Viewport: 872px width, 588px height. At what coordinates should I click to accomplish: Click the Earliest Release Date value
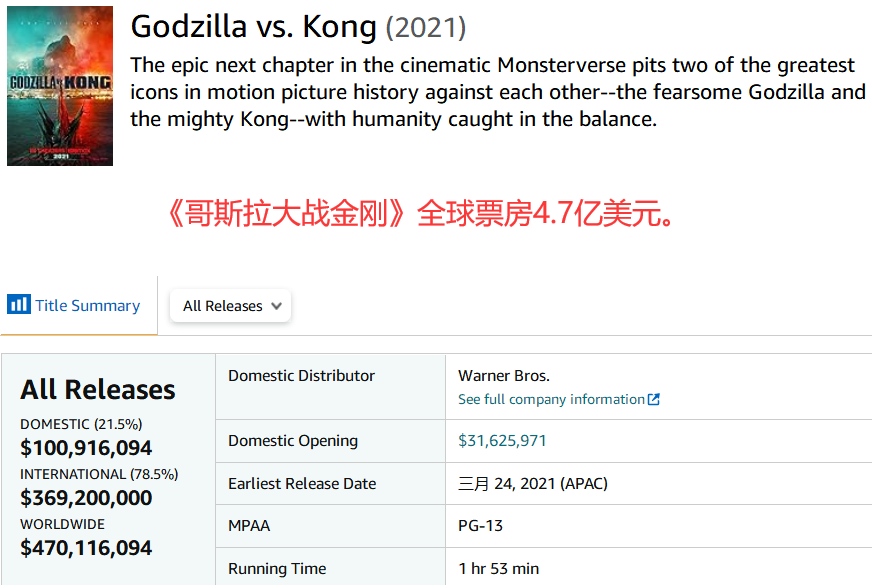(x=533, y=483)
